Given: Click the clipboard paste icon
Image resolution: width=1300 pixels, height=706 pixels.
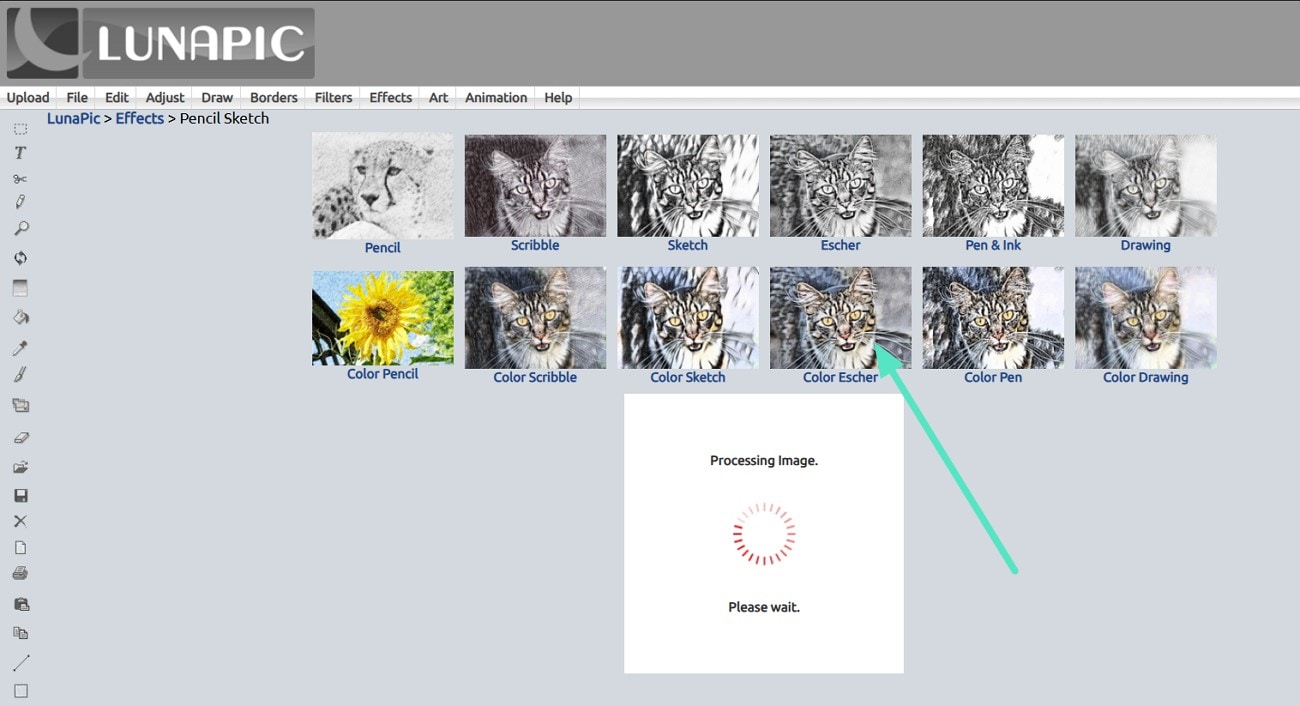Looking at the screenshot, I should pos(20,604).
